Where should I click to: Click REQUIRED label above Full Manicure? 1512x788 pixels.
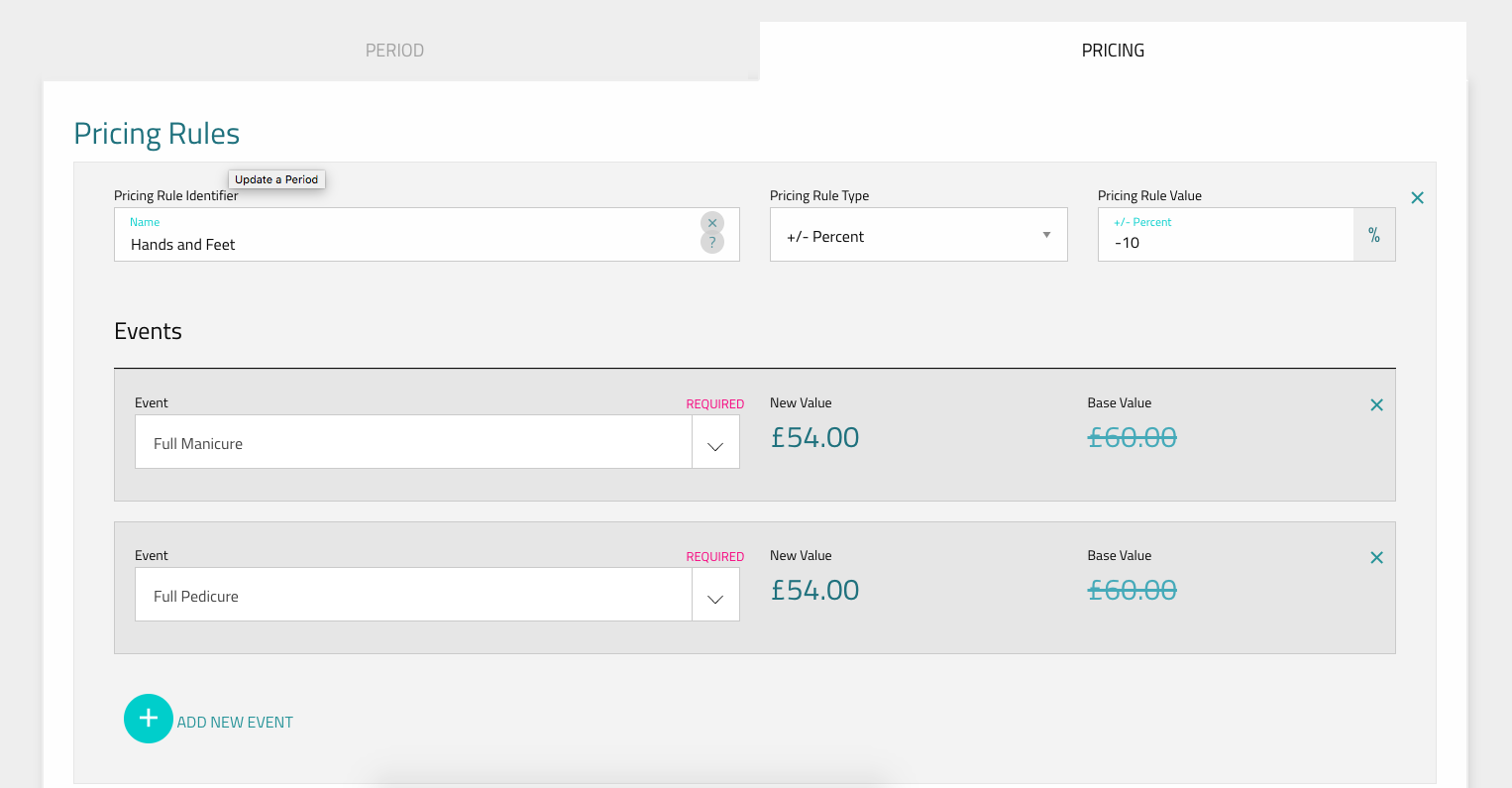(x=714, y=404)
